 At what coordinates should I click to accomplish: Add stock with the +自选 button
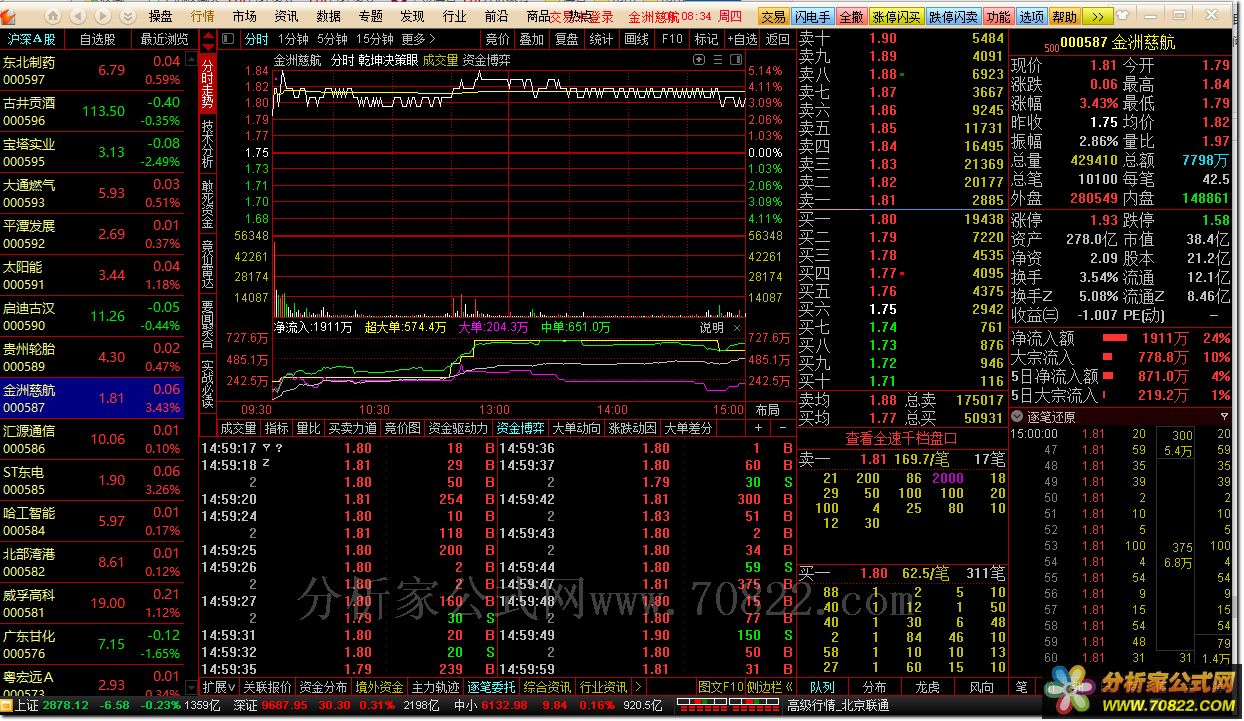741,39
